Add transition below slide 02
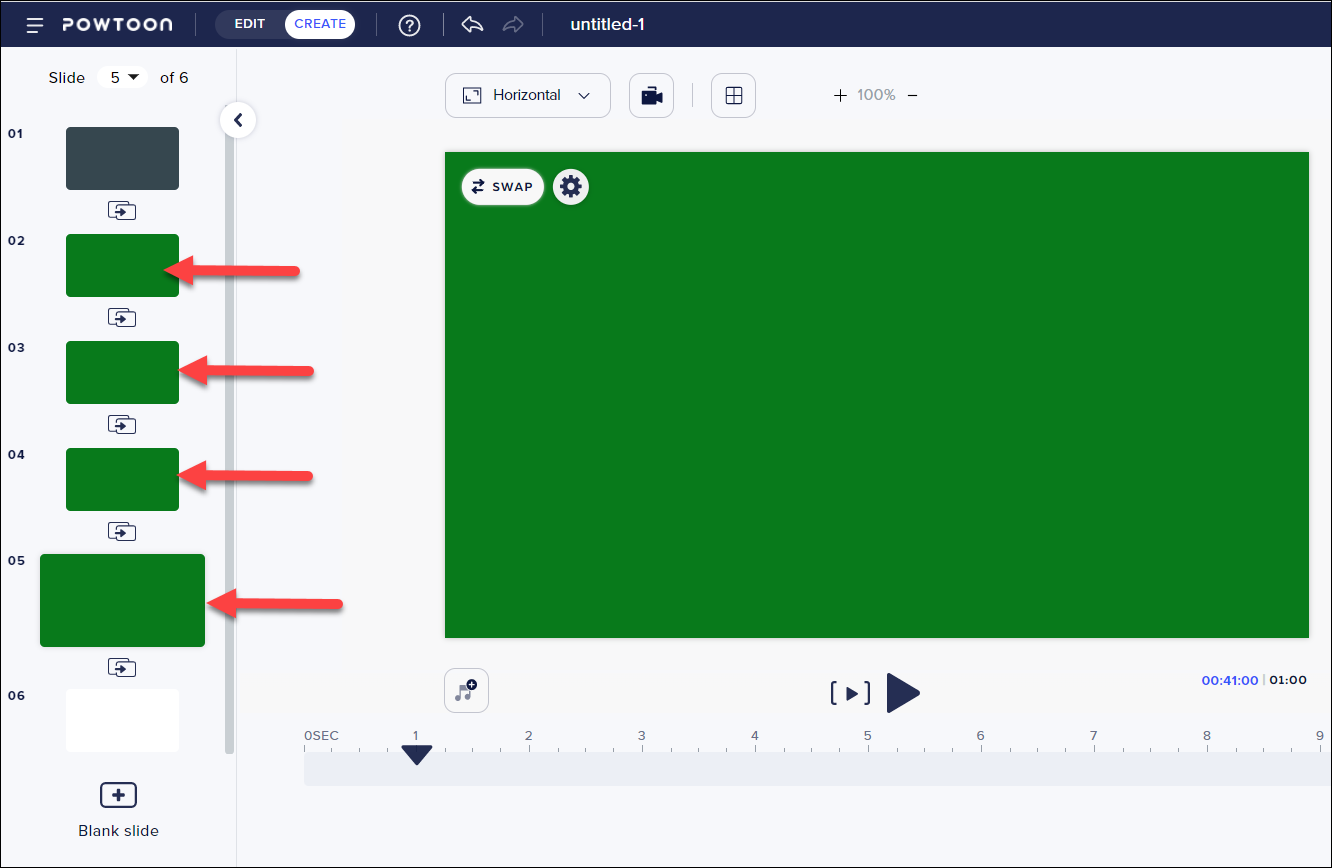The width and height of the screenshot is (1332, 868). point(122,318)
